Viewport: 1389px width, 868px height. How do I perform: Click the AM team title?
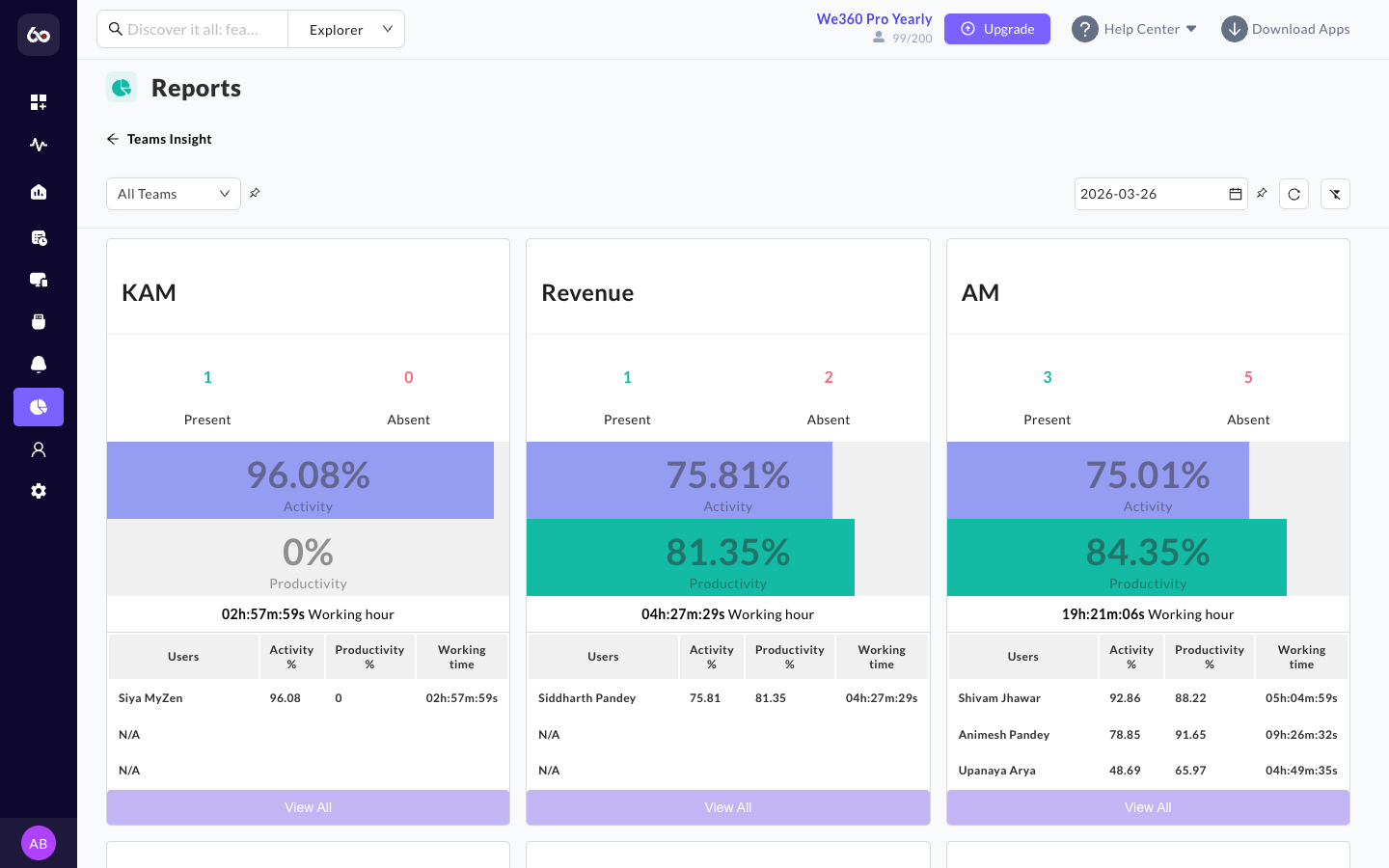tap(980, 292)
